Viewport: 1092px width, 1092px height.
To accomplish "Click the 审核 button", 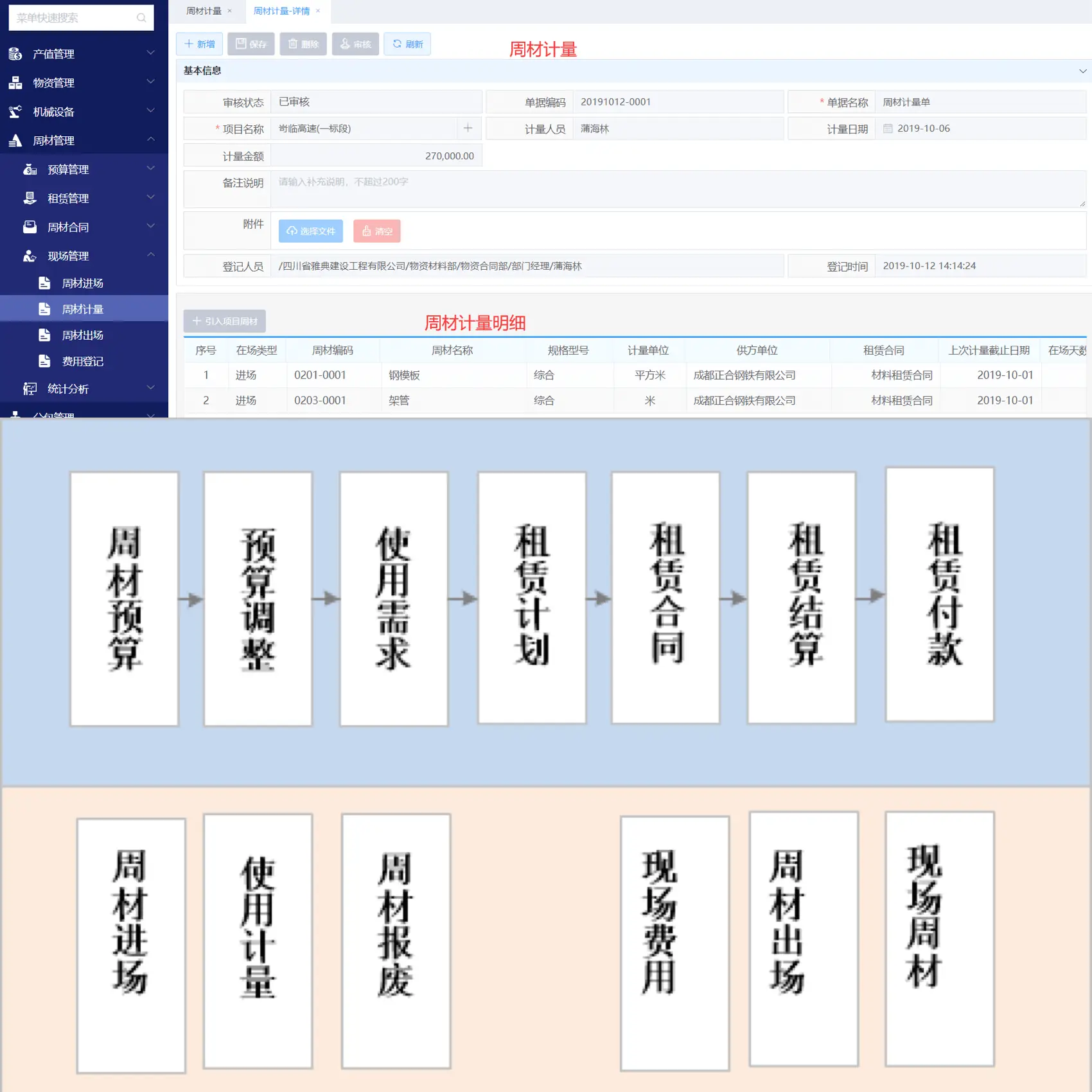I will tap(355, 44).
